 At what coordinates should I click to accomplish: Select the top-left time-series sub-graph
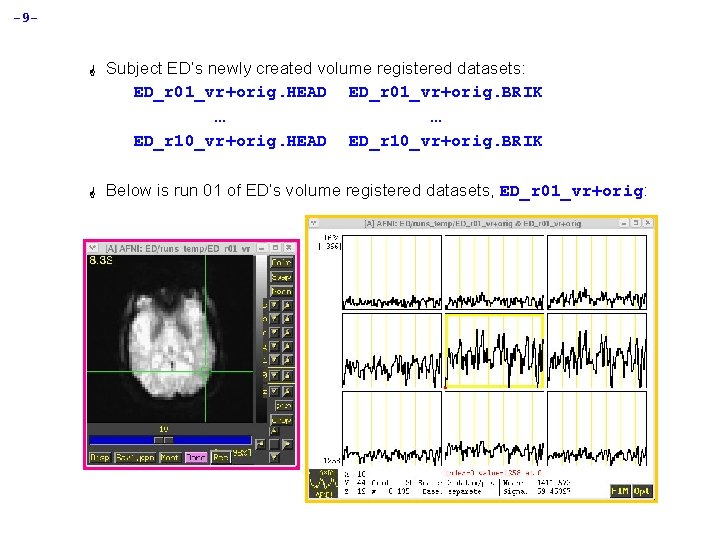tap(392, 272)
